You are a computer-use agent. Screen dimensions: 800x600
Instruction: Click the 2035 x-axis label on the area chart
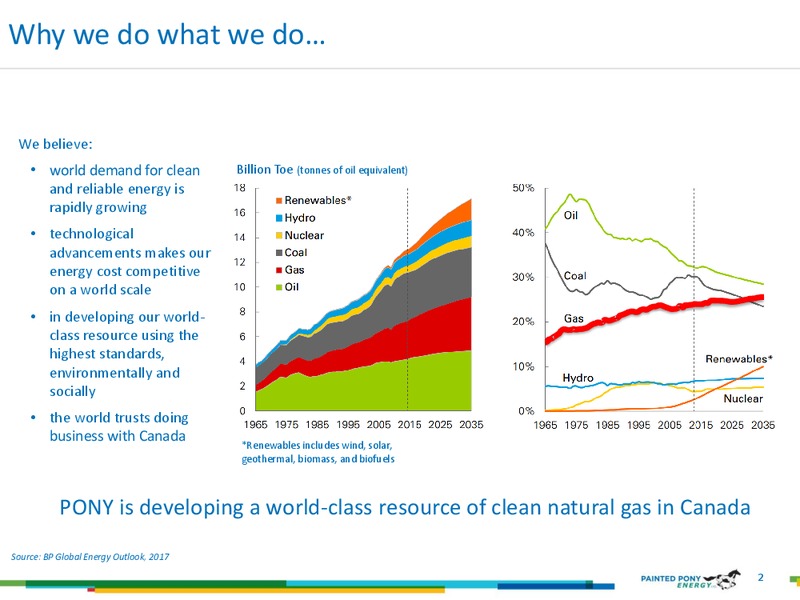[x=471, y=424]
